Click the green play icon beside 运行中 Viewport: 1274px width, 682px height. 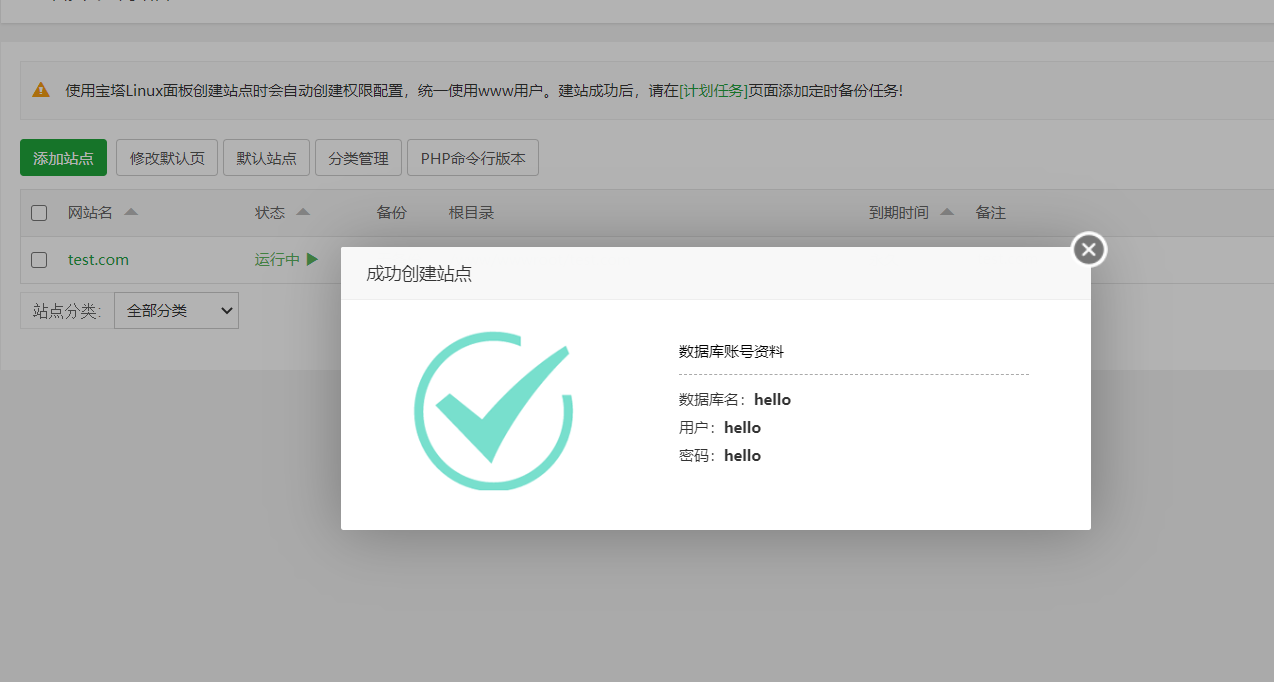coord(312,260)
